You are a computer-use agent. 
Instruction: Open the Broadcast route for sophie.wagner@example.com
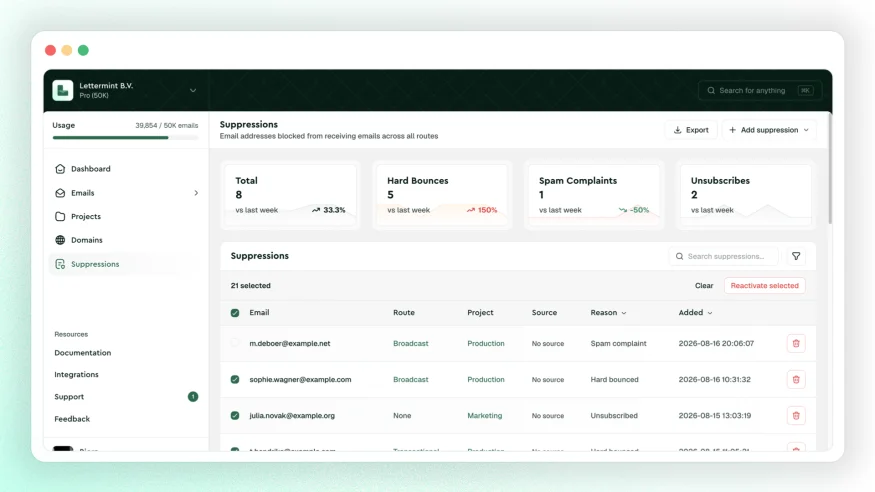(411, 379)
